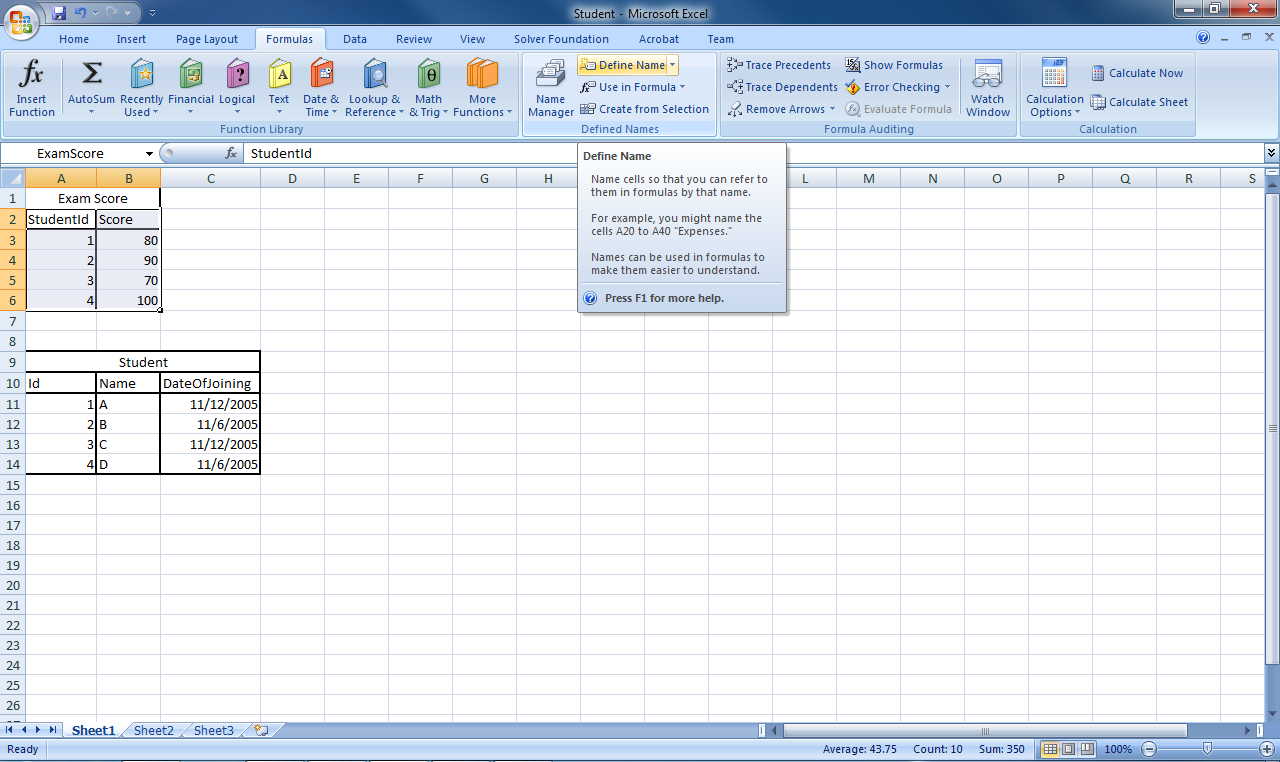The width and height of the screenshot is (1280, 762).
Task: Switch to the Data ribbon tab
Action: click(x=355, y=39)
